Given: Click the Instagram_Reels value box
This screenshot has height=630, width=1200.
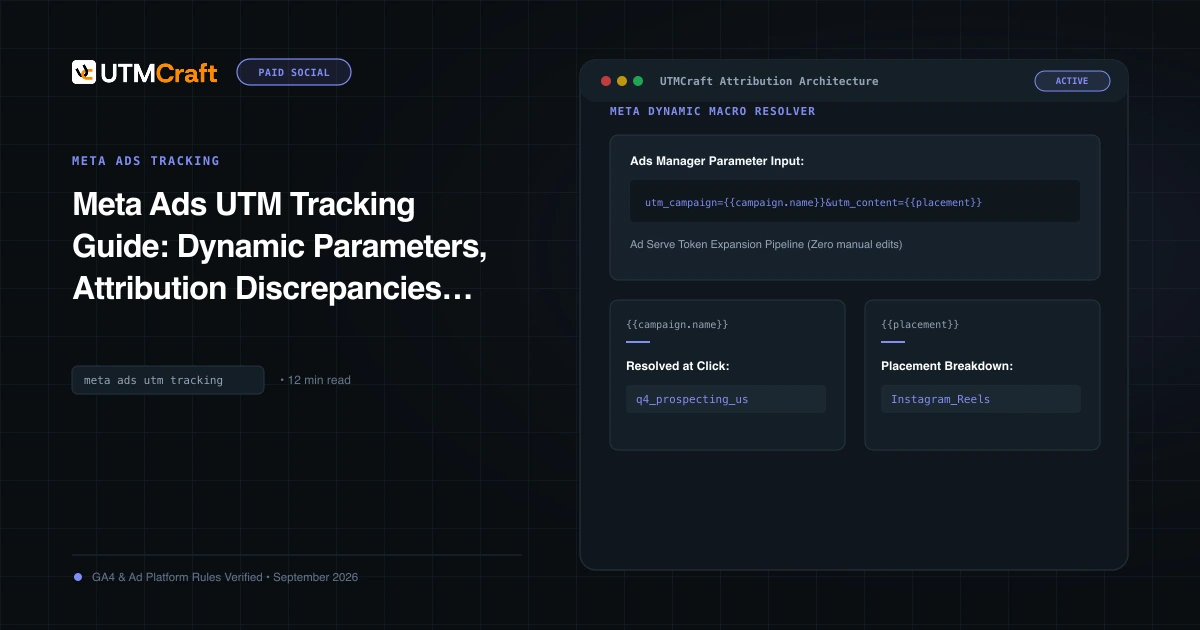Looking at the screenshot, I should pyautogui.click(x=981, y=399).
